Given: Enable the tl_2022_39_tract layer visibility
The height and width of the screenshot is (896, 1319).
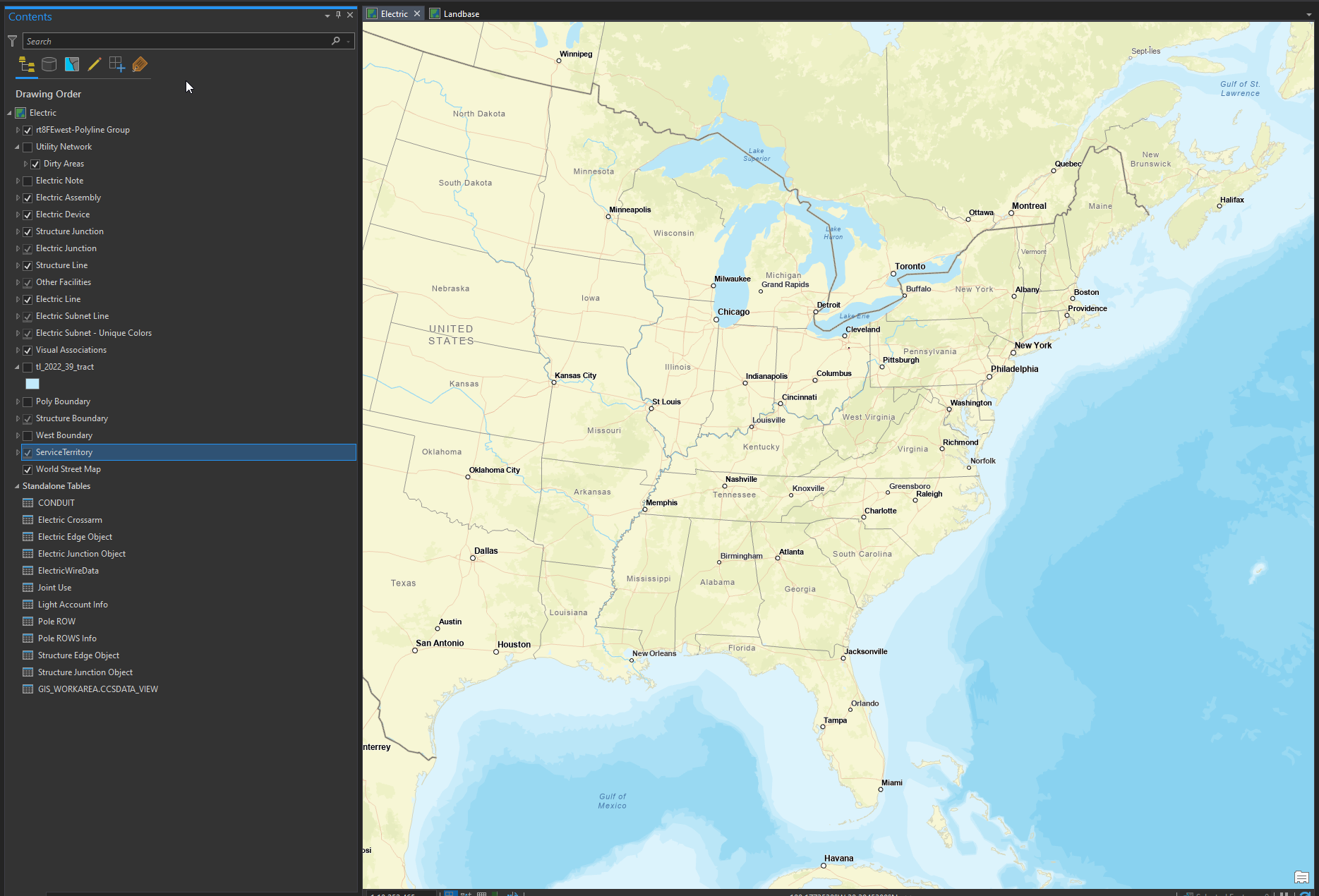Looking at the screenshot, I should [x=27, y=367].
